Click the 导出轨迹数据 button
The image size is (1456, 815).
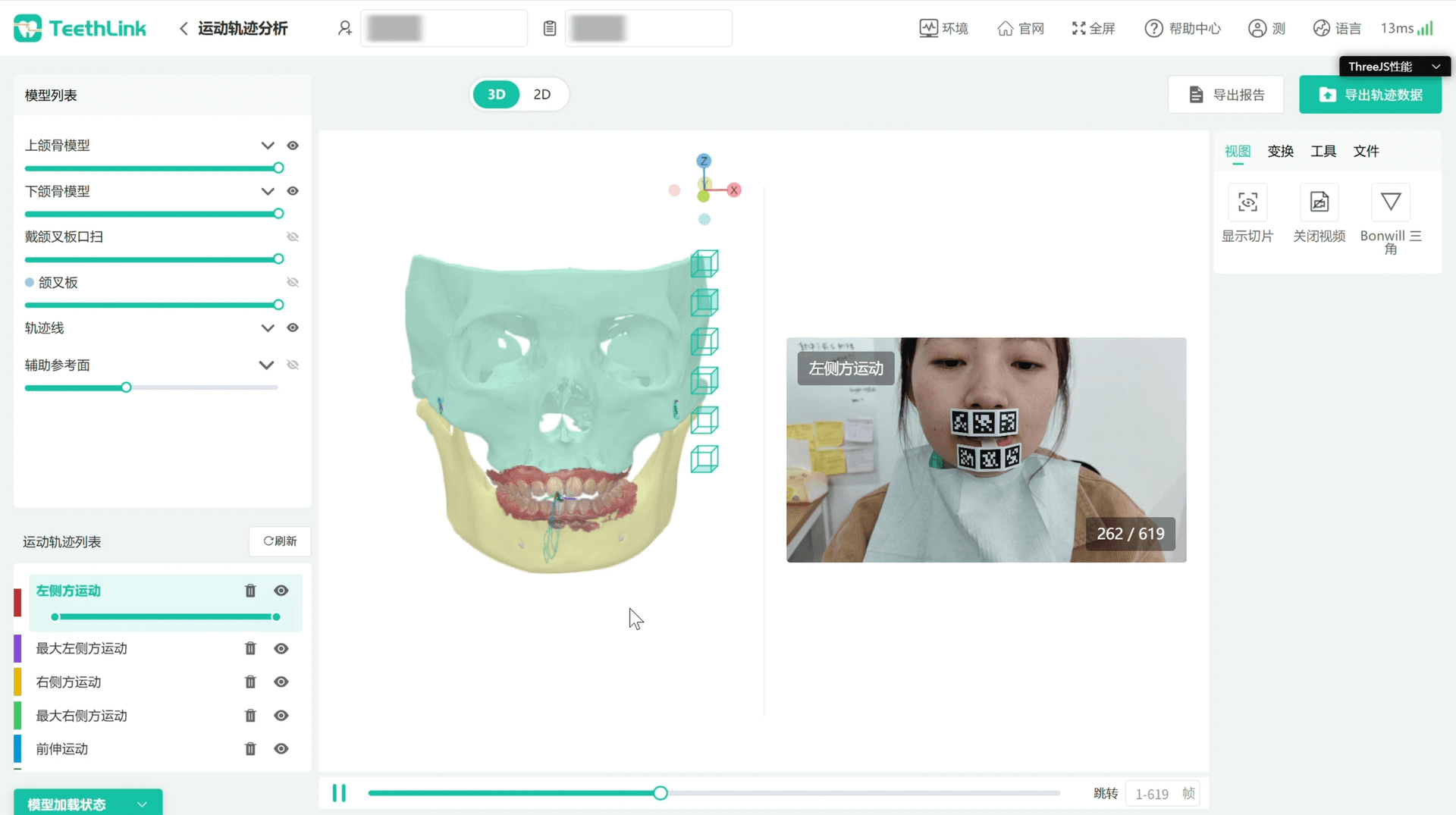click(x=1370, y=95)
